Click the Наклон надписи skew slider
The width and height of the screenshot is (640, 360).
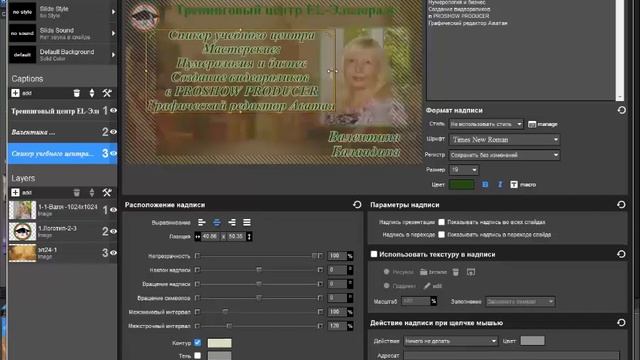(258, 270)
